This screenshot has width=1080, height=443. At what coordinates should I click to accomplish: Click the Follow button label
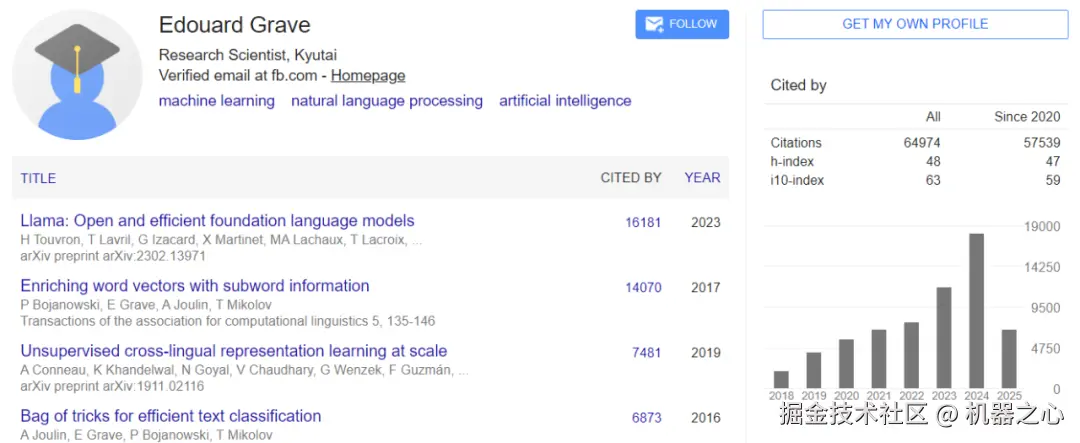click(693, 24)
